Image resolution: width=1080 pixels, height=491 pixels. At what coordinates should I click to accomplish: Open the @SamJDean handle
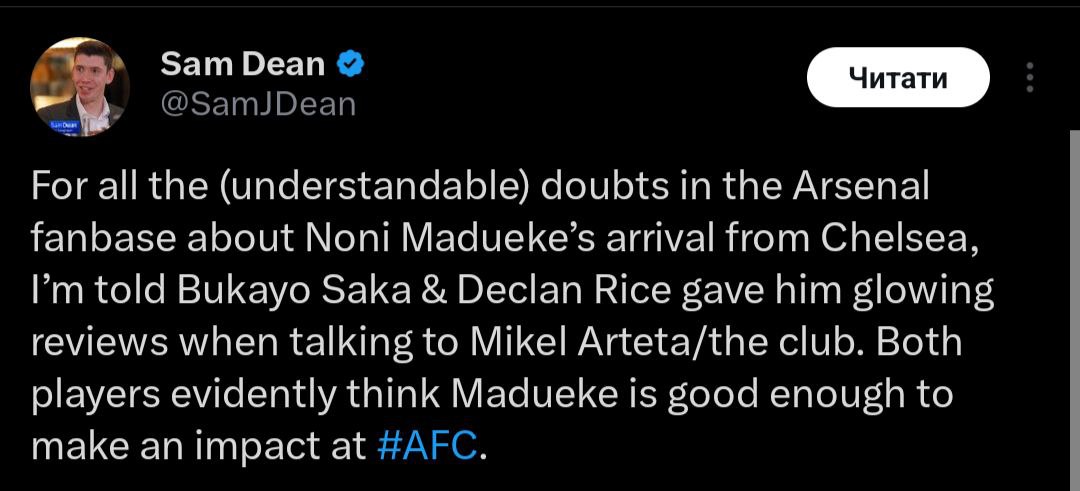(258, 103)
